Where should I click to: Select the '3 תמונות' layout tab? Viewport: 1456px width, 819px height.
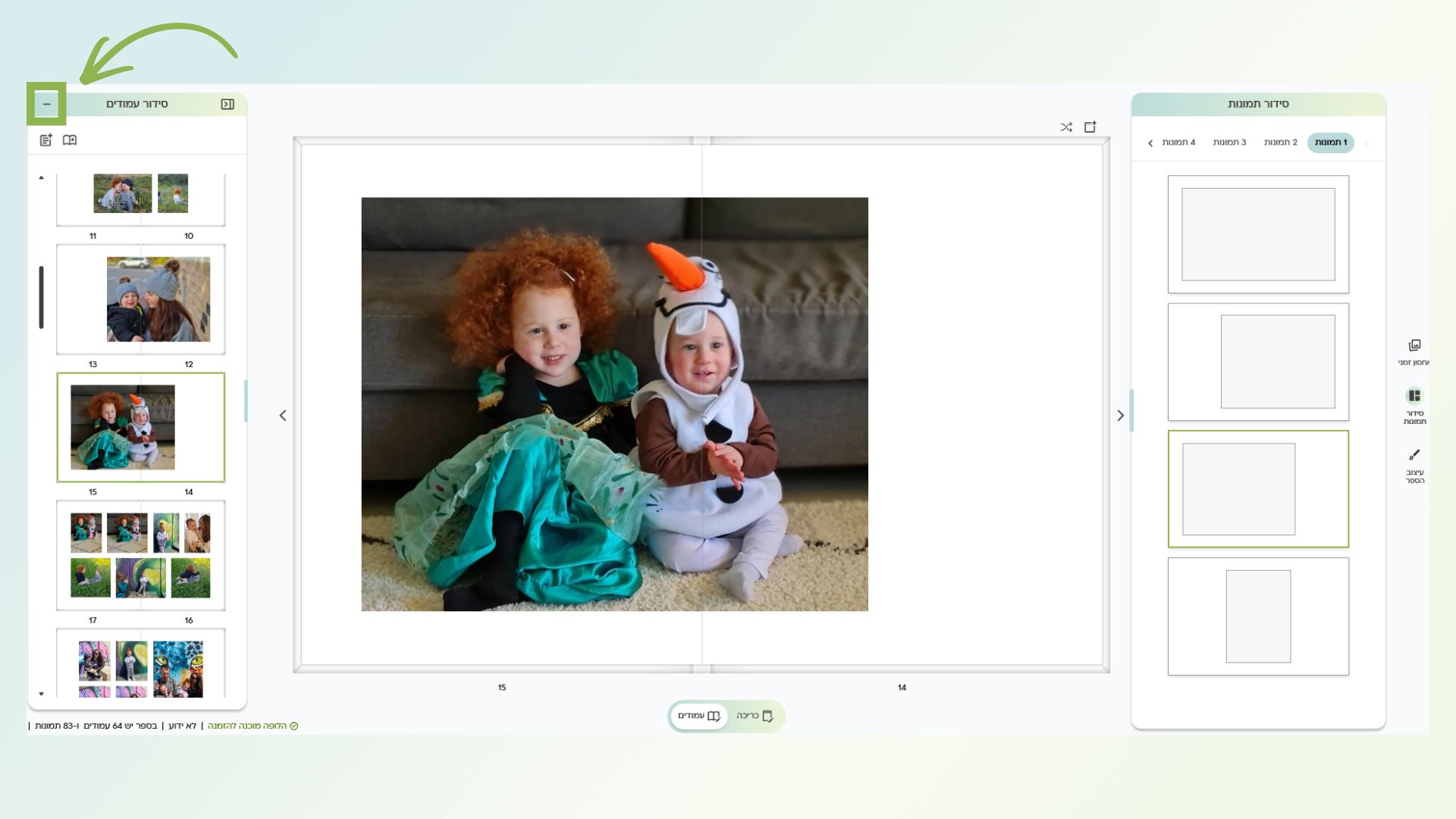pyautogui.click(x=1229, y=143)
